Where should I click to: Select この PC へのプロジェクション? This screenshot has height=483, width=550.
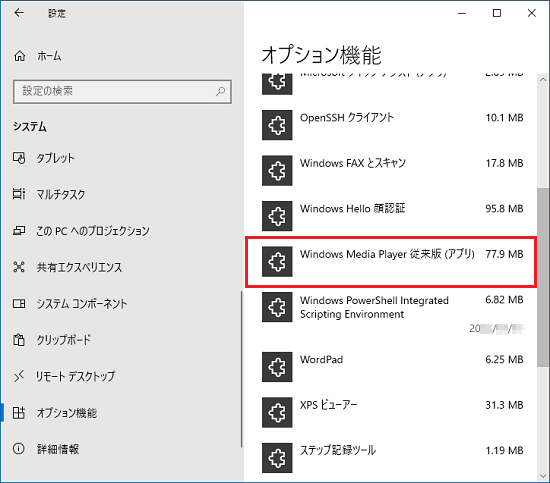pos(93,231)
